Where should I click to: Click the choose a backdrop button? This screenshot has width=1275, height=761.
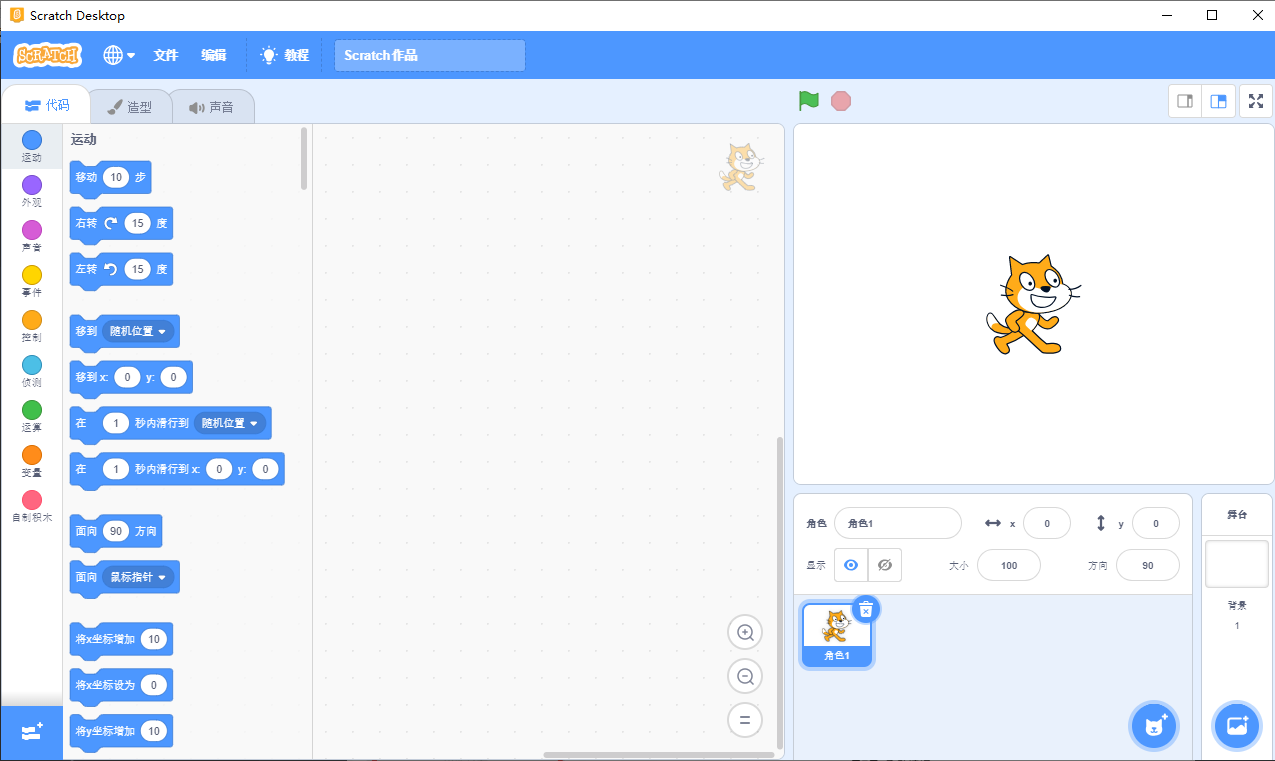[1237, 726]
